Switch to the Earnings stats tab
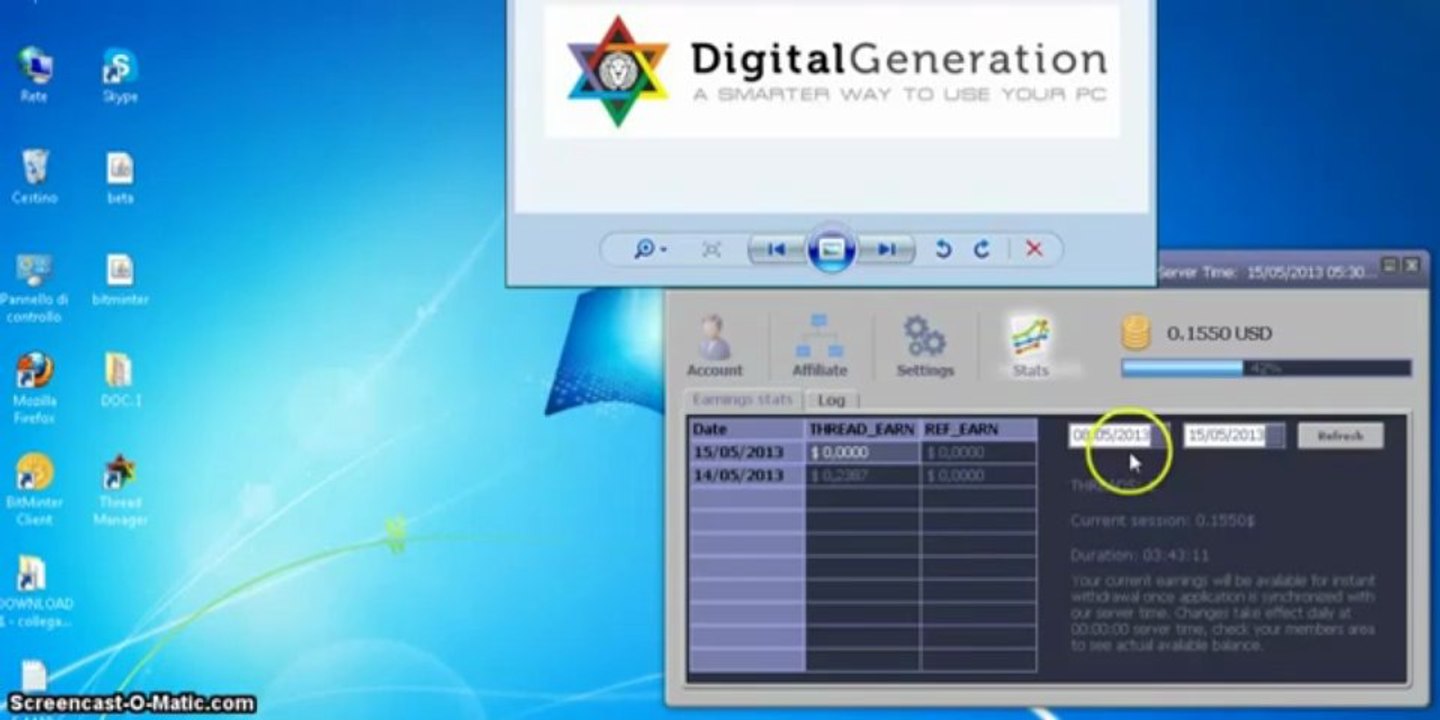The image size is (1440, 720). pos(742,400)
